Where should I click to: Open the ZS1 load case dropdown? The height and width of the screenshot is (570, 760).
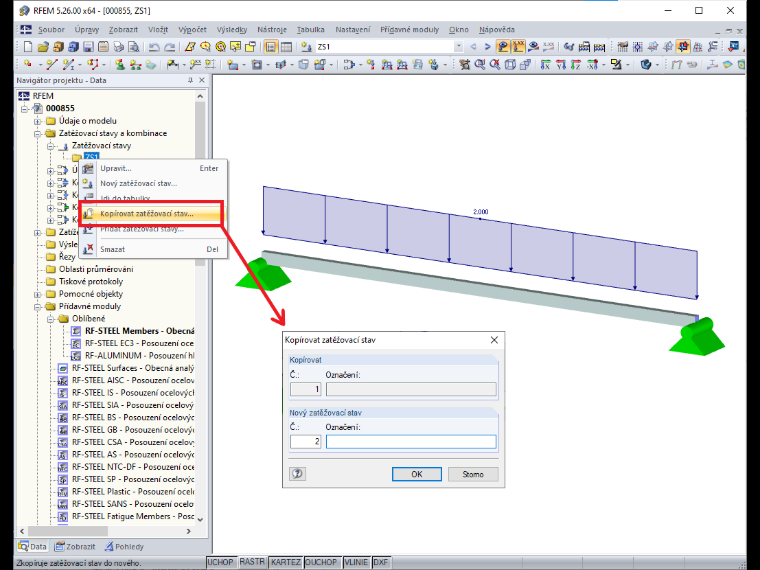pyautogui.click(x=458, y=47)
